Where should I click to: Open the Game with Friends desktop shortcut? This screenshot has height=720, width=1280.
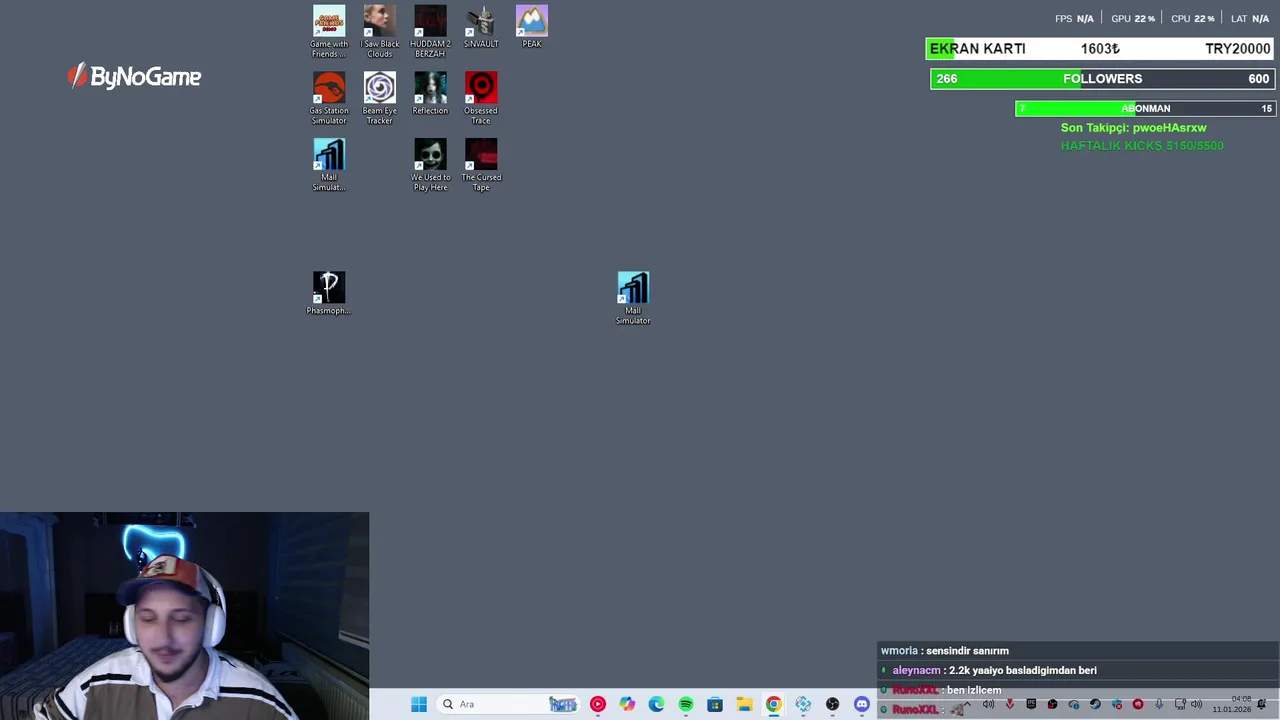coord(329,32)
